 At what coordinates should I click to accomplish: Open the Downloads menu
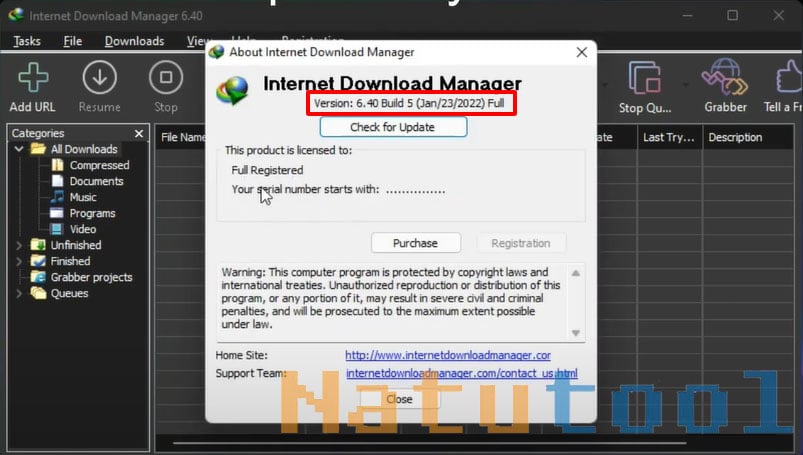tap(134, 41)
